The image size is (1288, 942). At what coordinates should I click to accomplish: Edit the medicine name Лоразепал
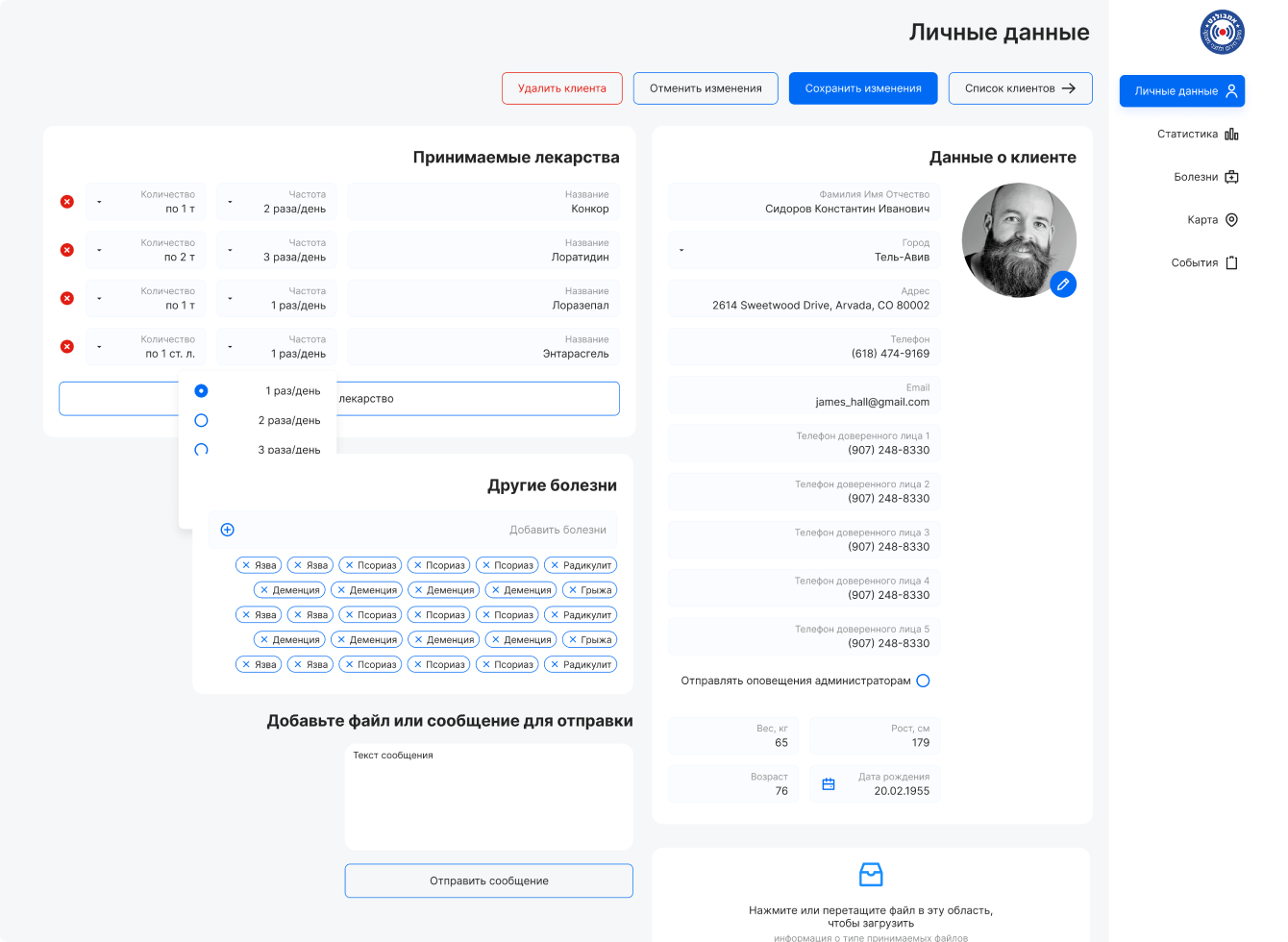tap(483, 298)
